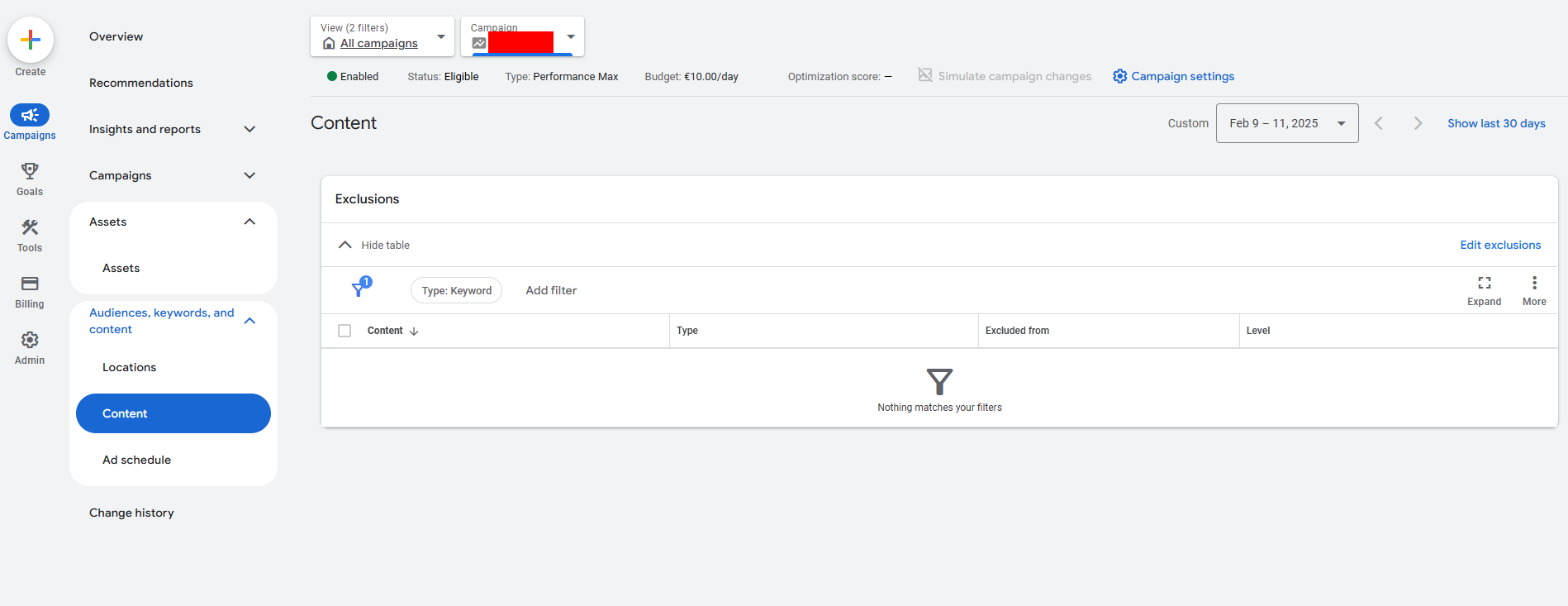Expand the Campaigns nav section
The image size is (1568, 606).
[x=249, y=175]
